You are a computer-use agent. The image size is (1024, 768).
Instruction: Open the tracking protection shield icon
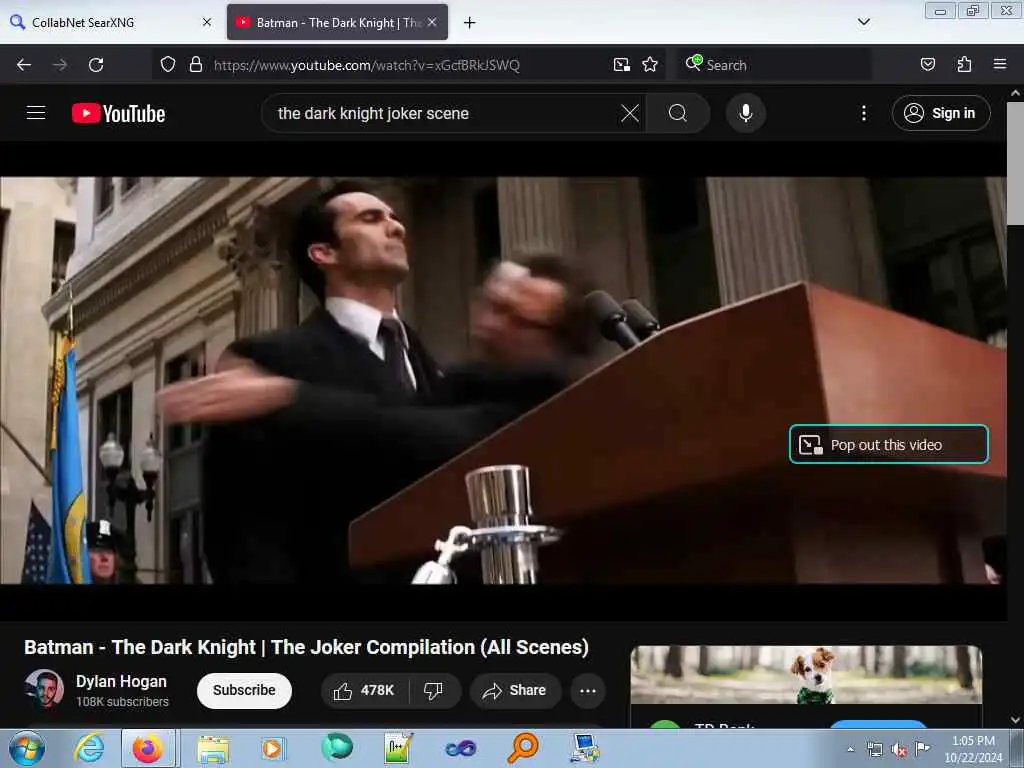pos(168,65)
